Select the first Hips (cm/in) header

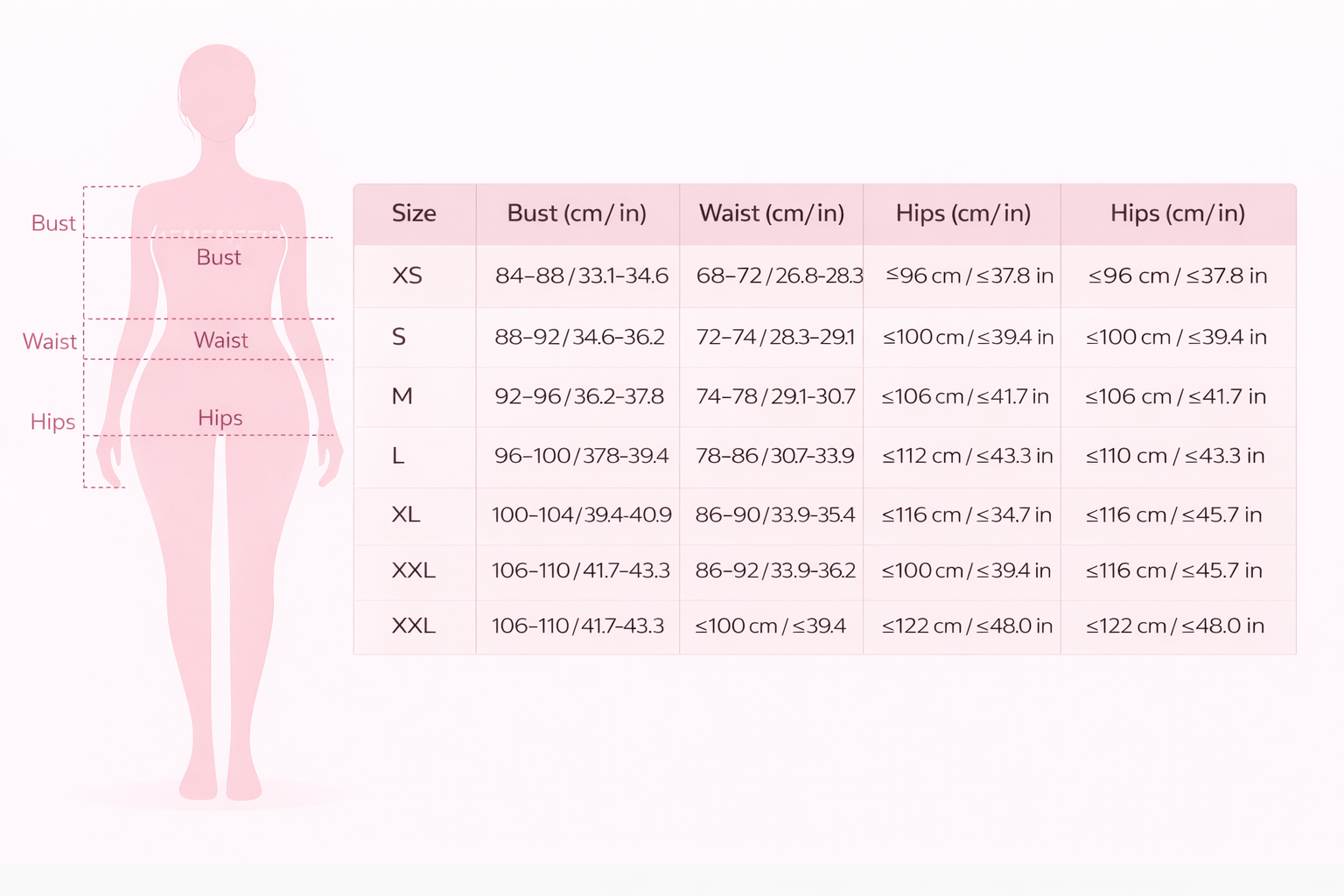coord(962,213)
